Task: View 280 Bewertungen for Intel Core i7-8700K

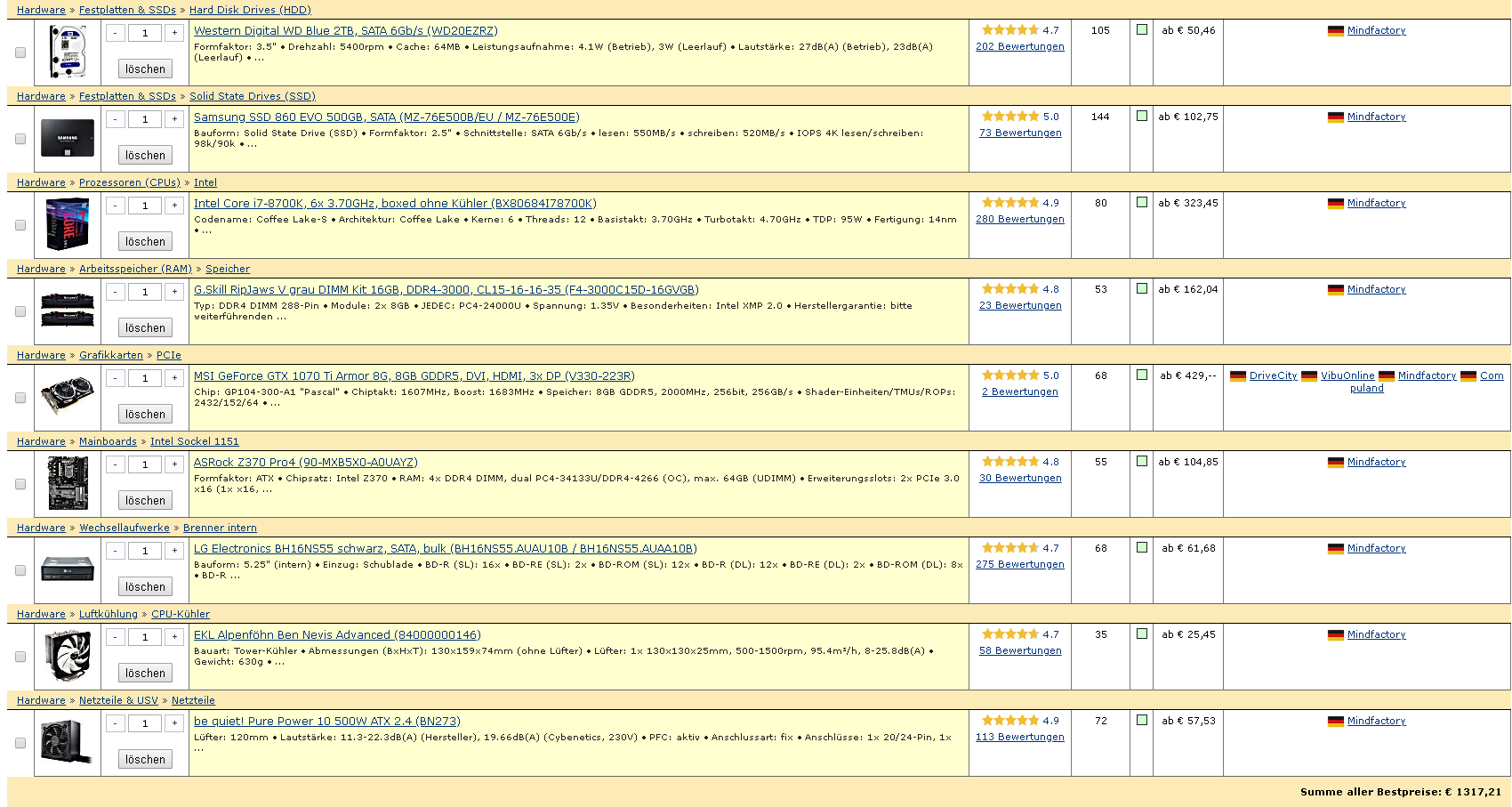Action: coord(1020,219)
